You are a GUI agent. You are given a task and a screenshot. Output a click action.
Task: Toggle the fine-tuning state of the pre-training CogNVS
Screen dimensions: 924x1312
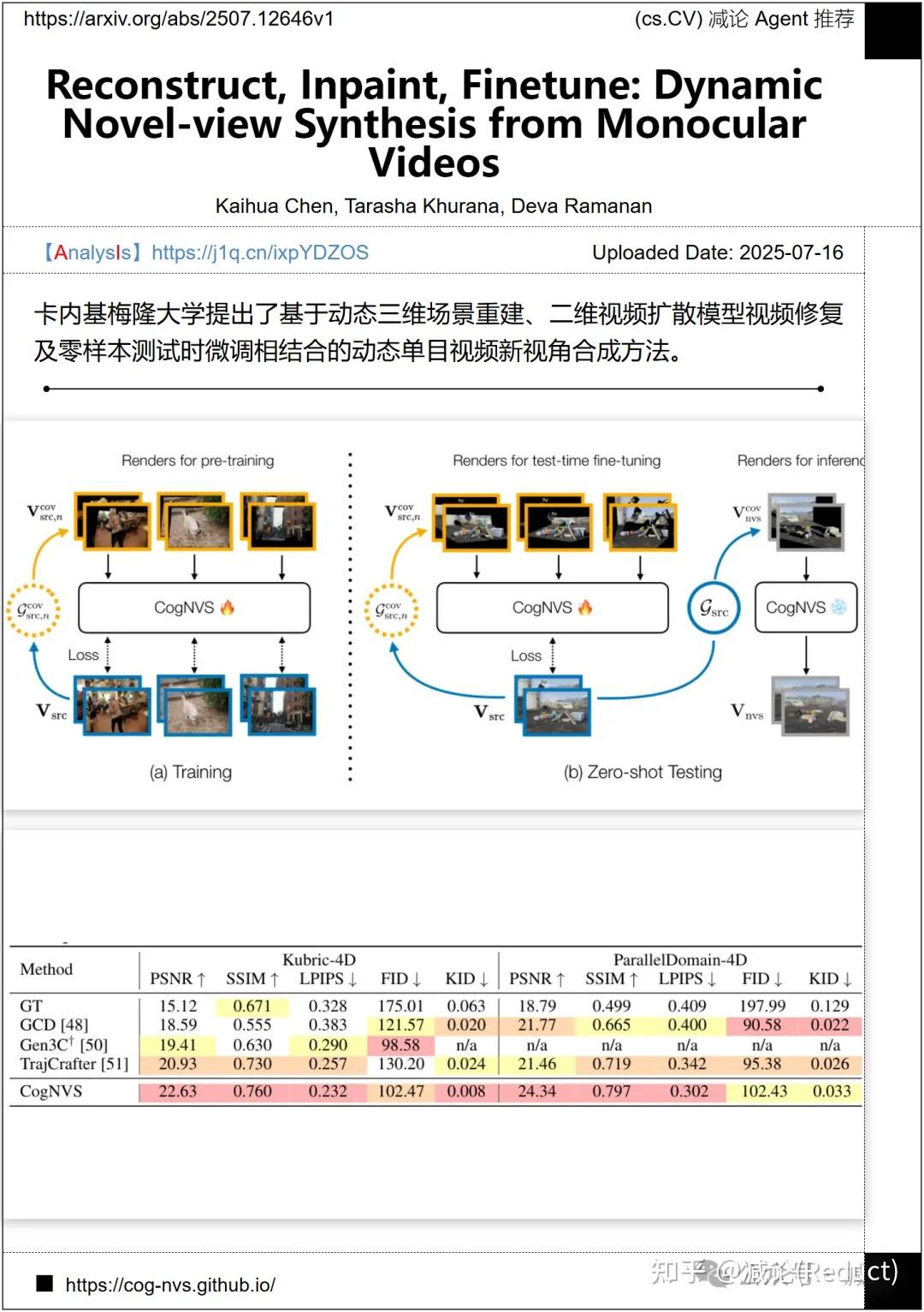click(x=228, y=609)
